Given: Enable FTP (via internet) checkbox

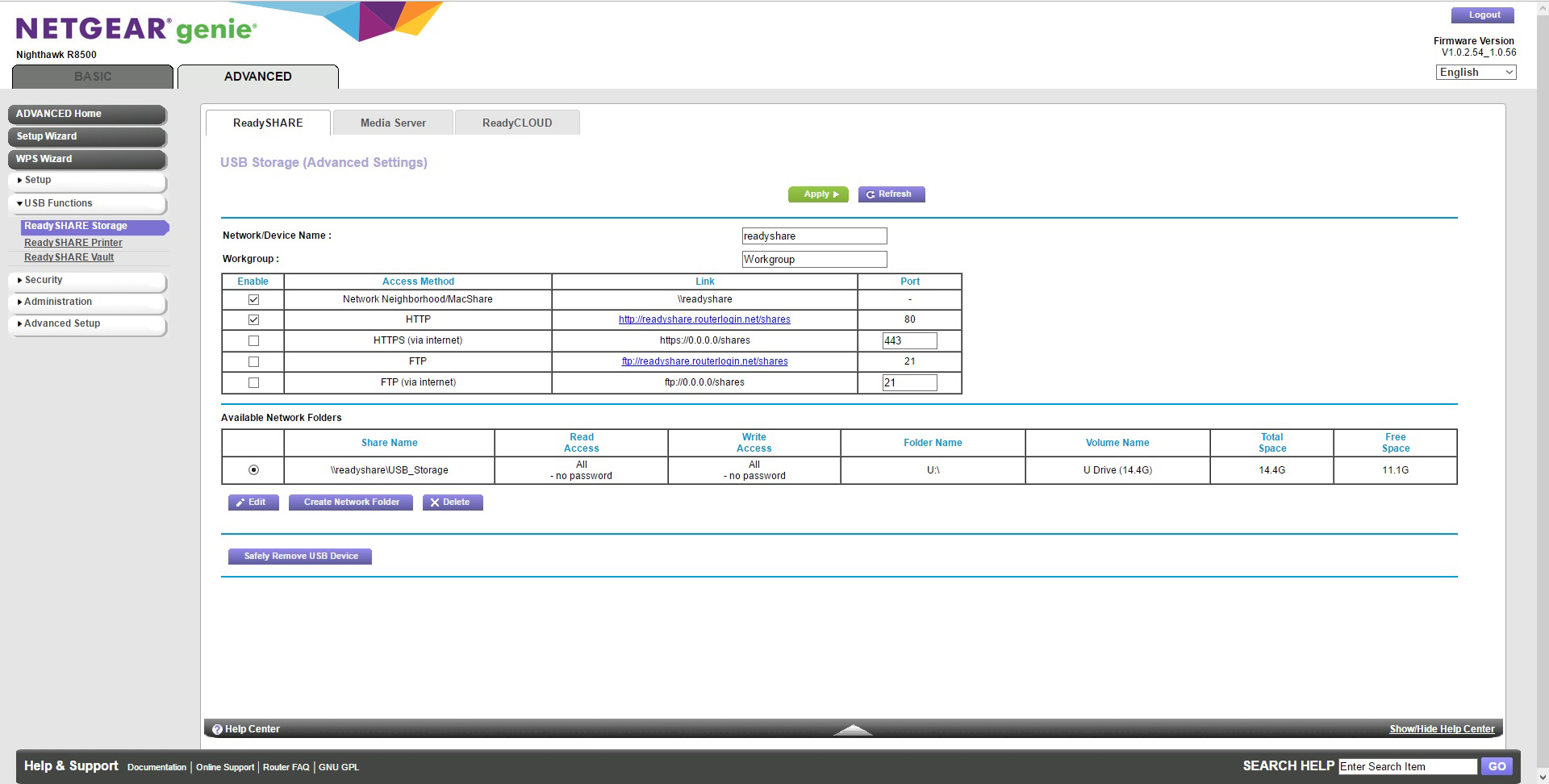Looking at the screenshot, I should (253, 382).
